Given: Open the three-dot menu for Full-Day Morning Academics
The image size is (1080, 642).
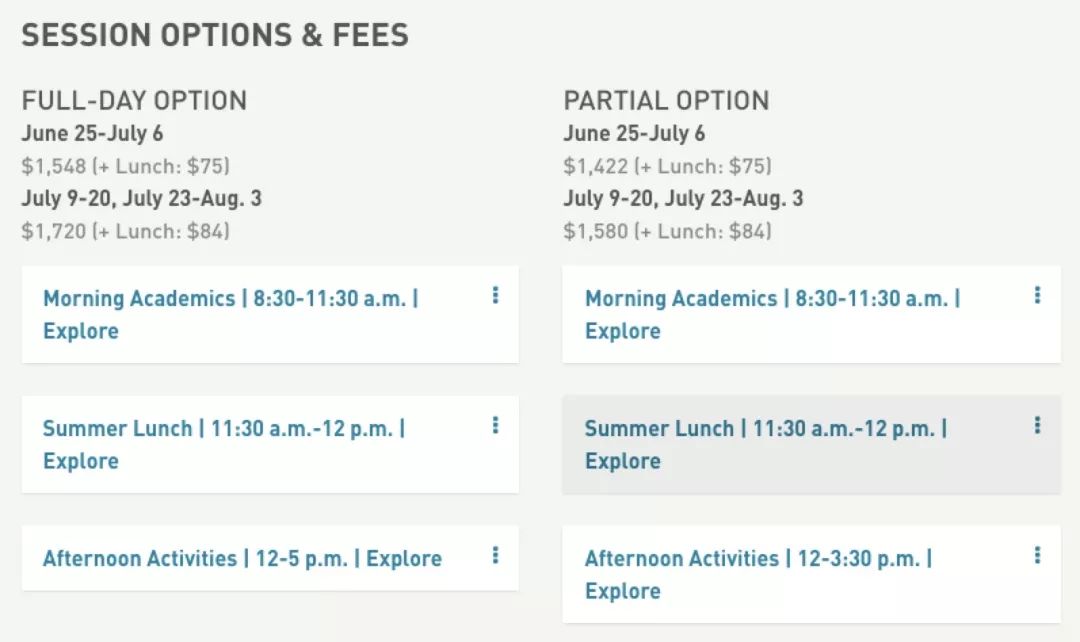Looking at the screenshot, I should [x=495, y=295].
